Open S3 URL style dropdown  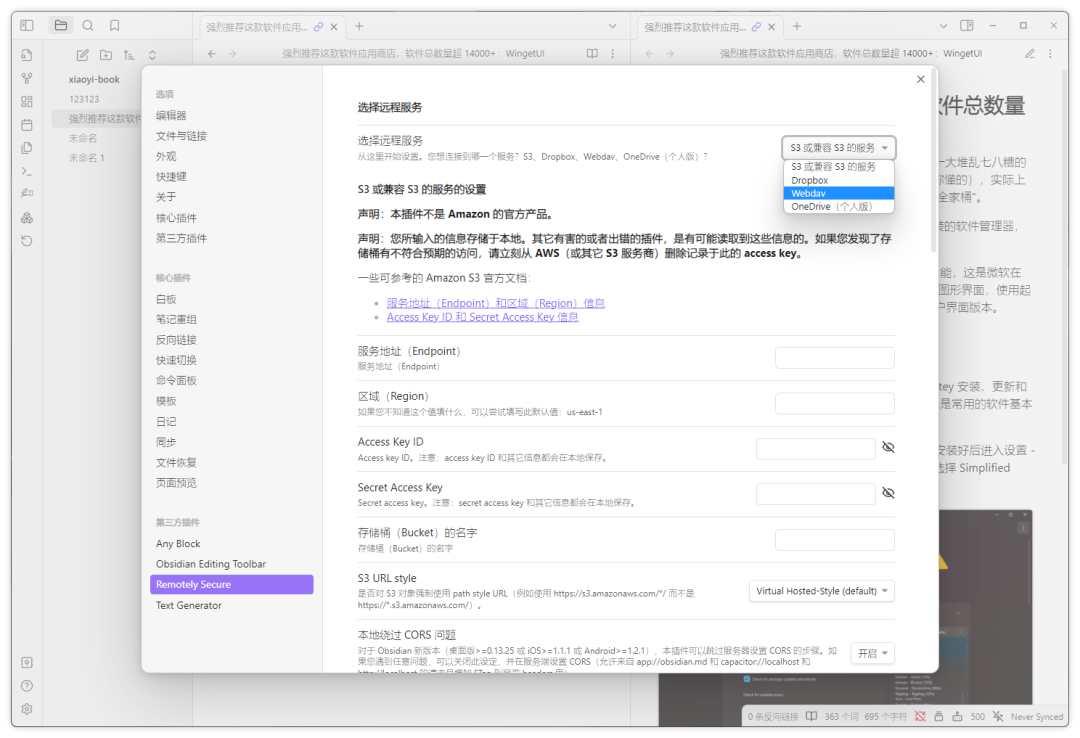click(x=822, y=591)
